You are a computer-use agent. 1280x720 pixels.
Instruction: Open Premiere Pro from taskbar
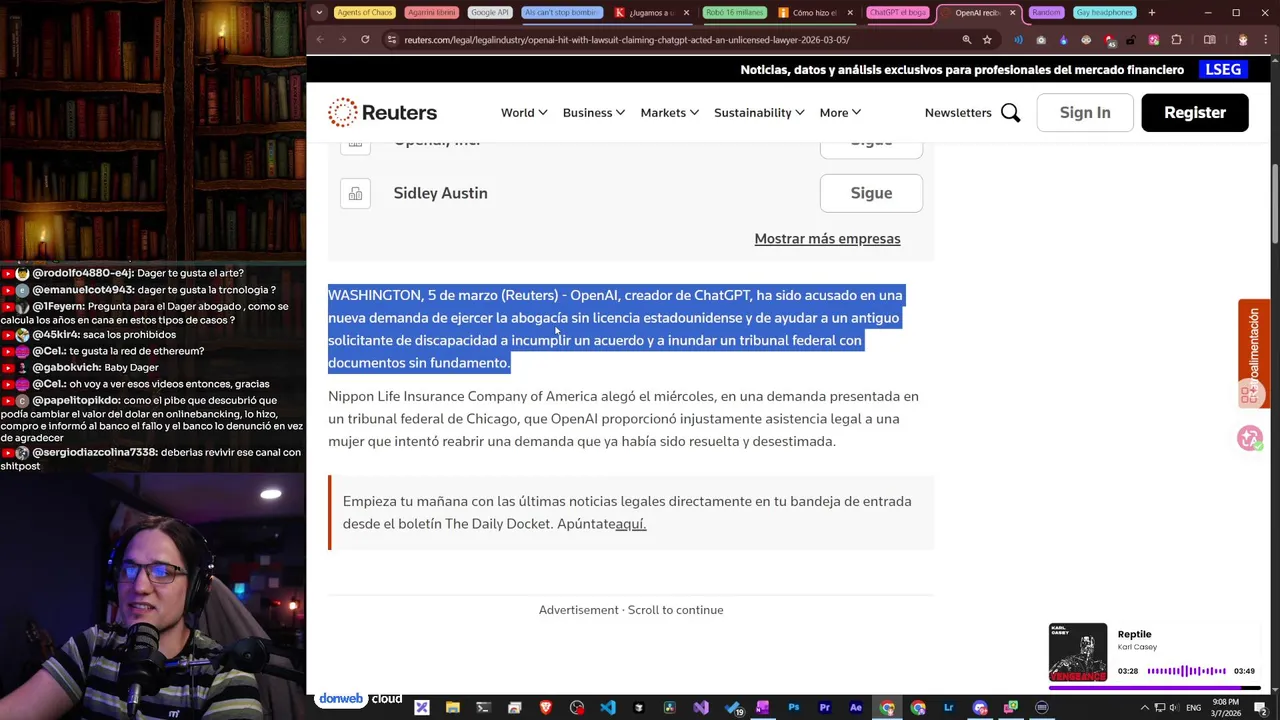pyautogui.click(x=824, y=708)
